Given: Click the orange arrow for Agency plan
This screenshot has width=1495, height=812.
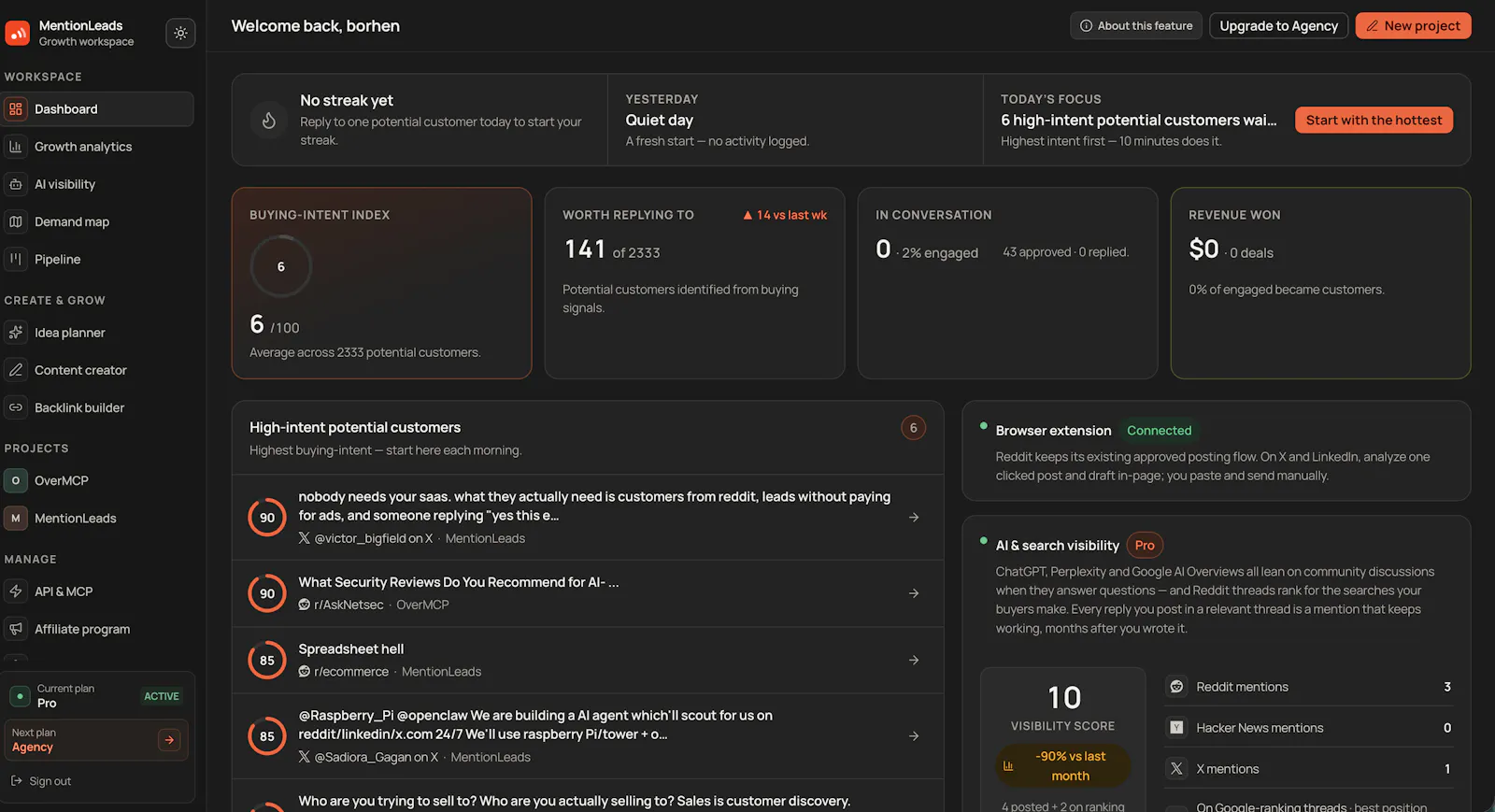Looking at the screenshot, I should click(169, 740).
